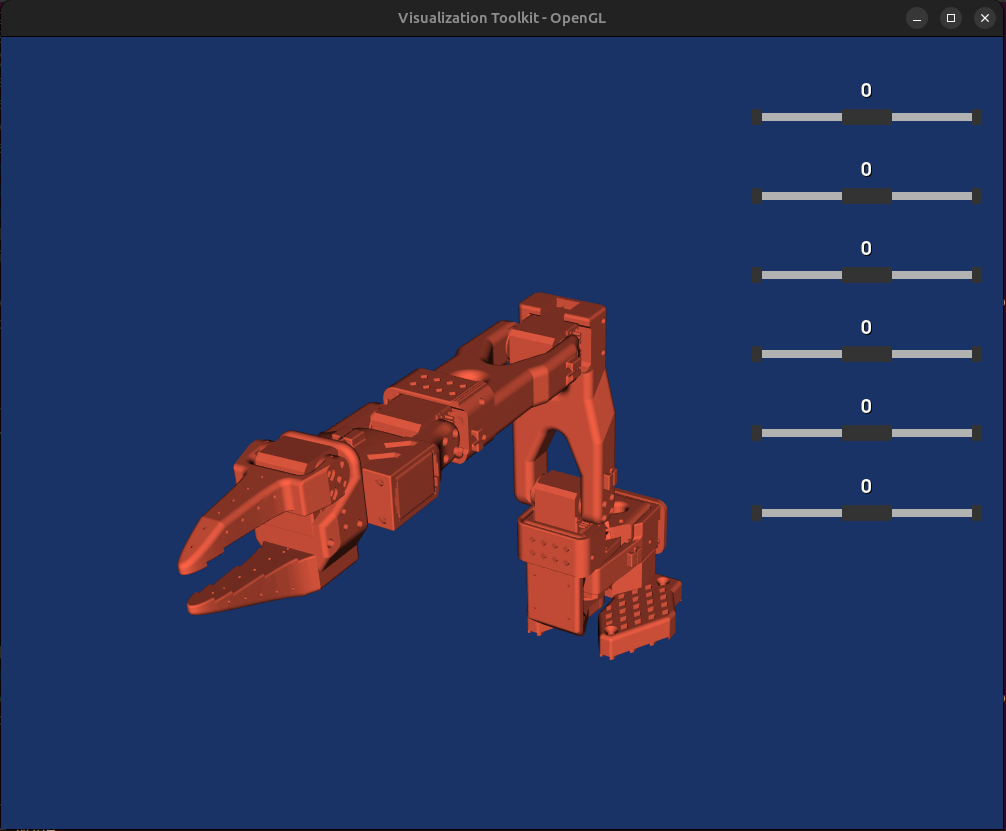The height and width of the screenshot is (831, 1006).
Task: Click the robot's perforated base plate
Action: click(640, 617)
